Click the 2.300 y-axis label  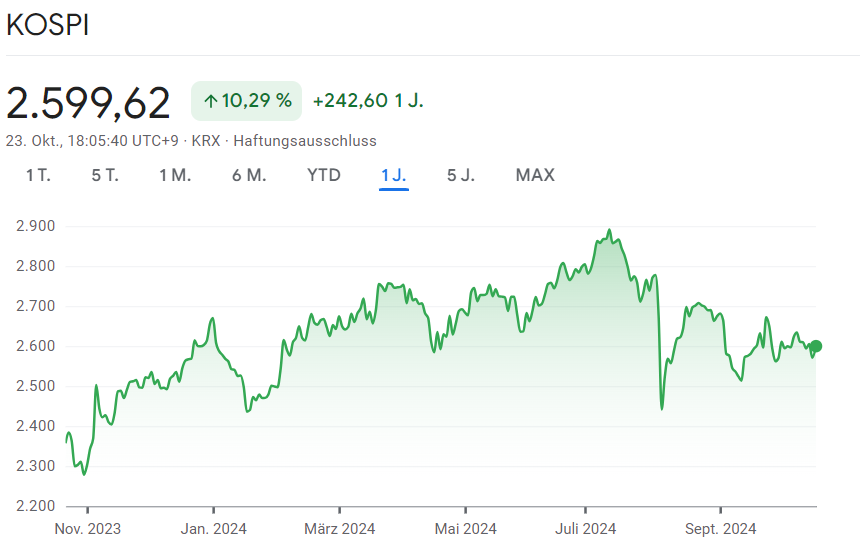pyautogui.click(x=36, y=466)
